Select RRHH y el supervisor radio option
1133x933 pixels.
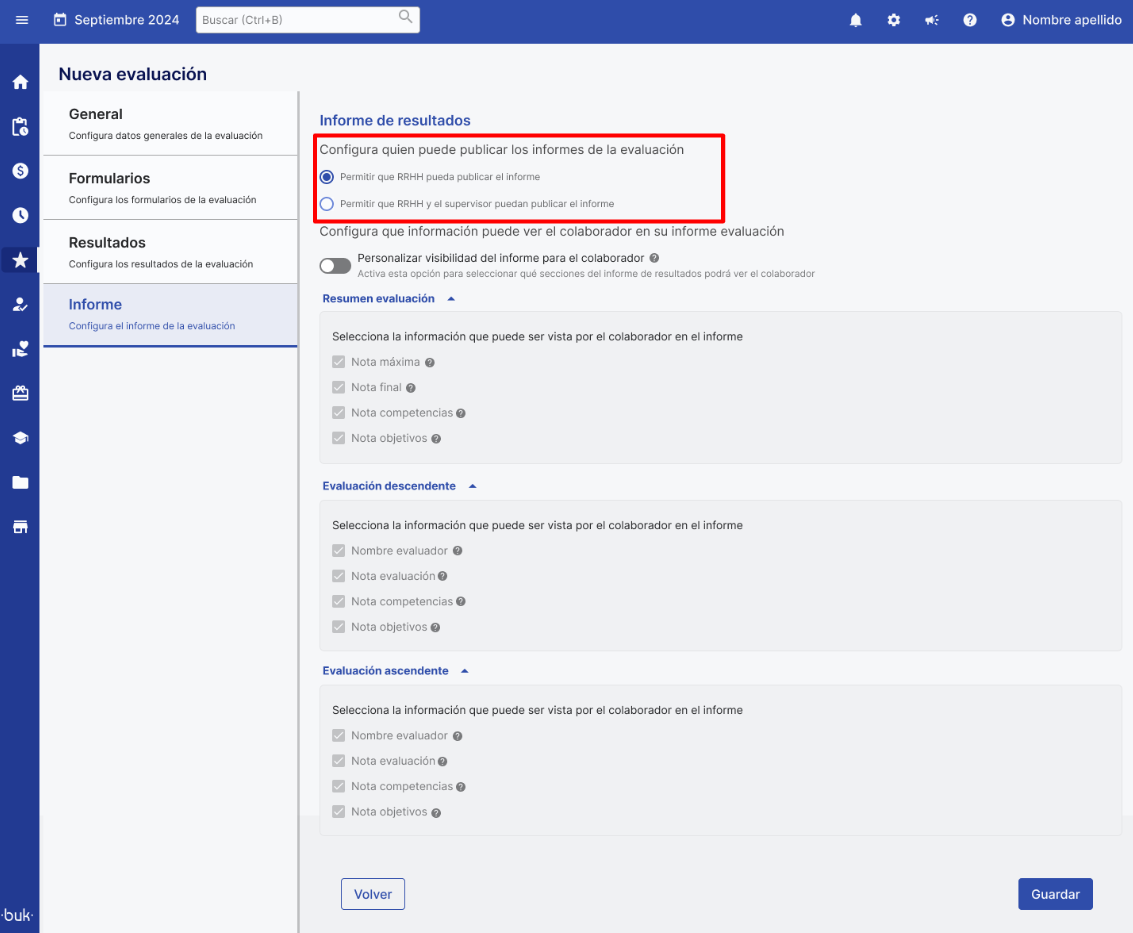[x=327, y=204]
